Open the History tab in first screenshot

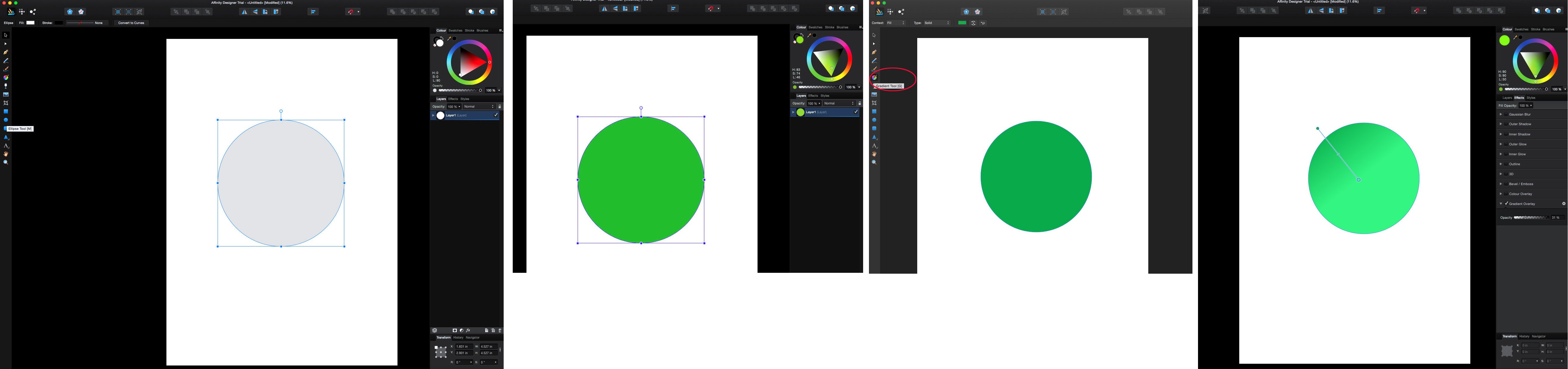[x=458, y=337]
